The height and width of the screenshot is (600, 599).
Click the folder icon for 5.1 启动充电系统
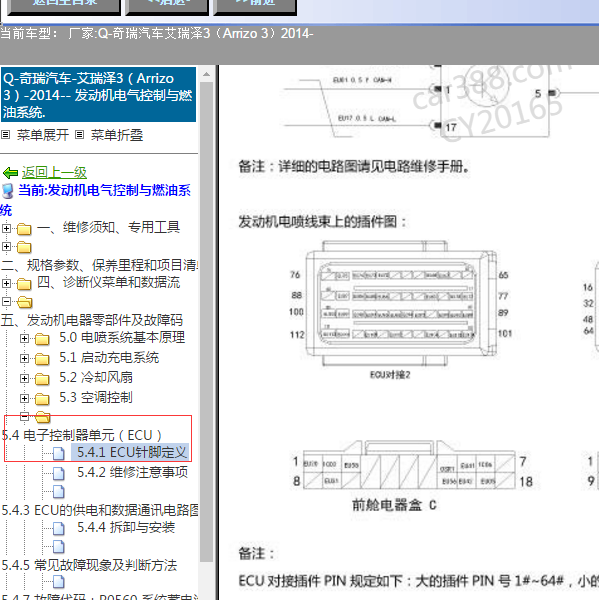coord(42,359)
